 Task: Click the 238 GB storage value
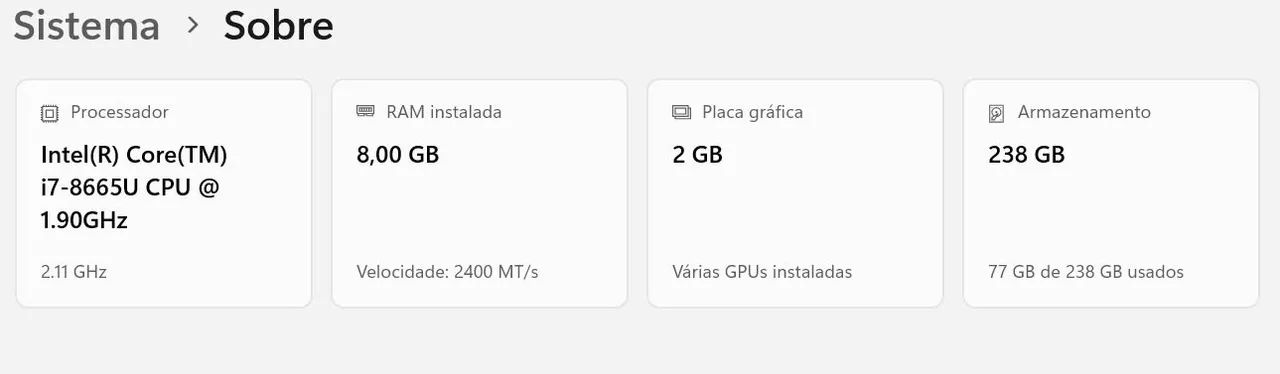pyautogui.click(x=1026, y=155)
